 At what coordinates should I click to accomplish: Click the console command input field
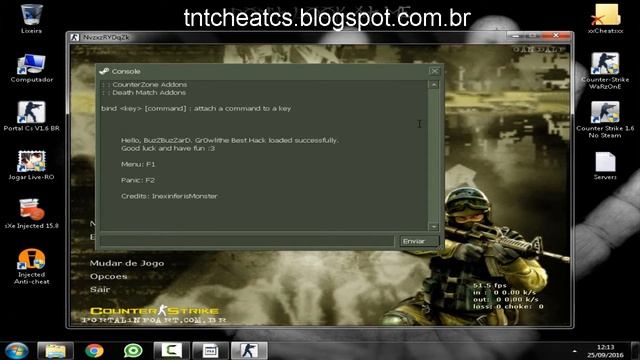coord(247,241)
